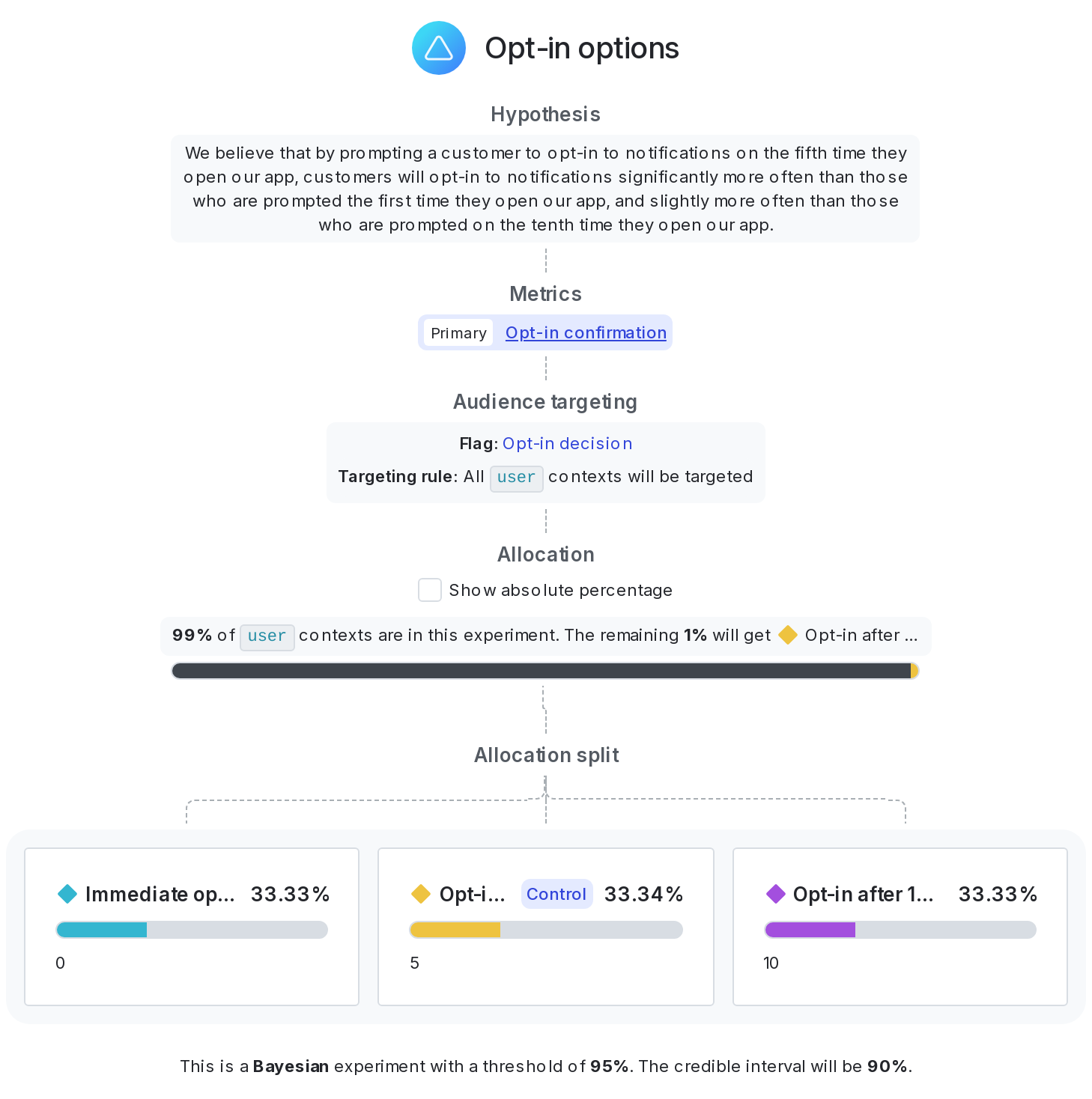The image size is (1092, 1099).
Task: Click the 33.34% allocation value on control
Action: click(x=643, y=893)
